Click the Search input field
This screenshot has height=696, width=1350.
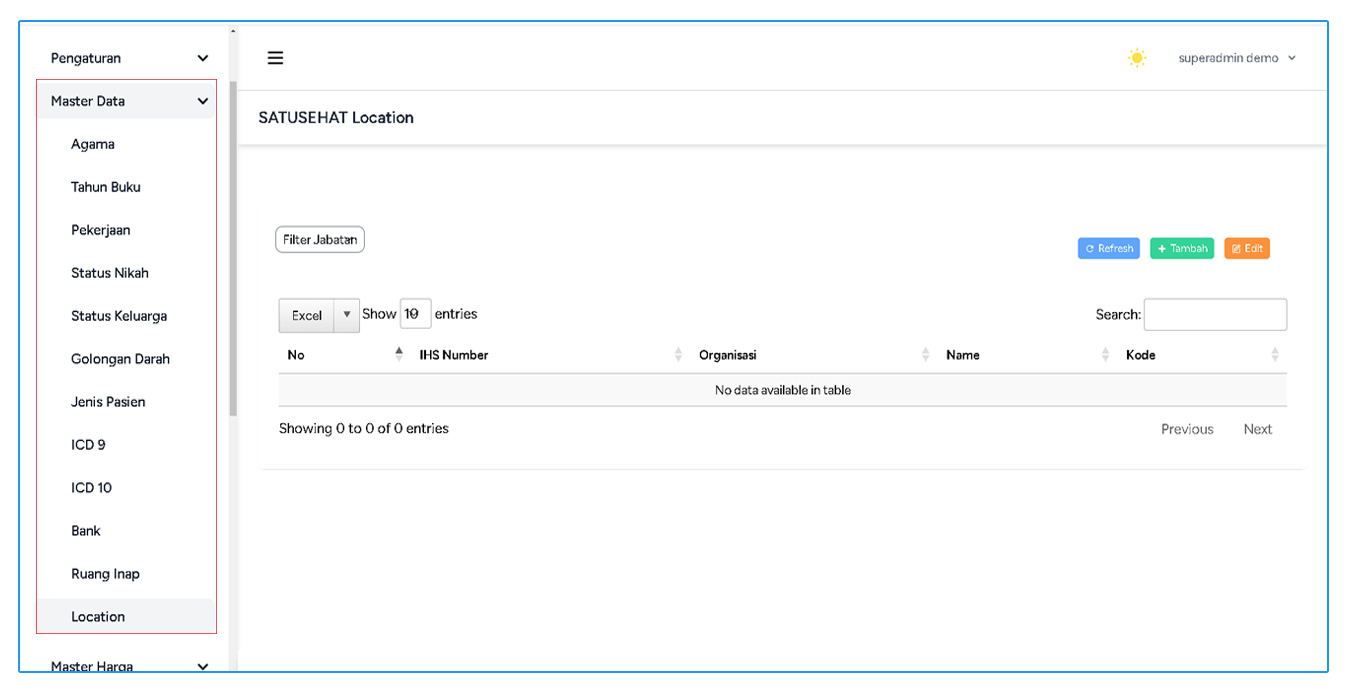tap(1215, 314)
